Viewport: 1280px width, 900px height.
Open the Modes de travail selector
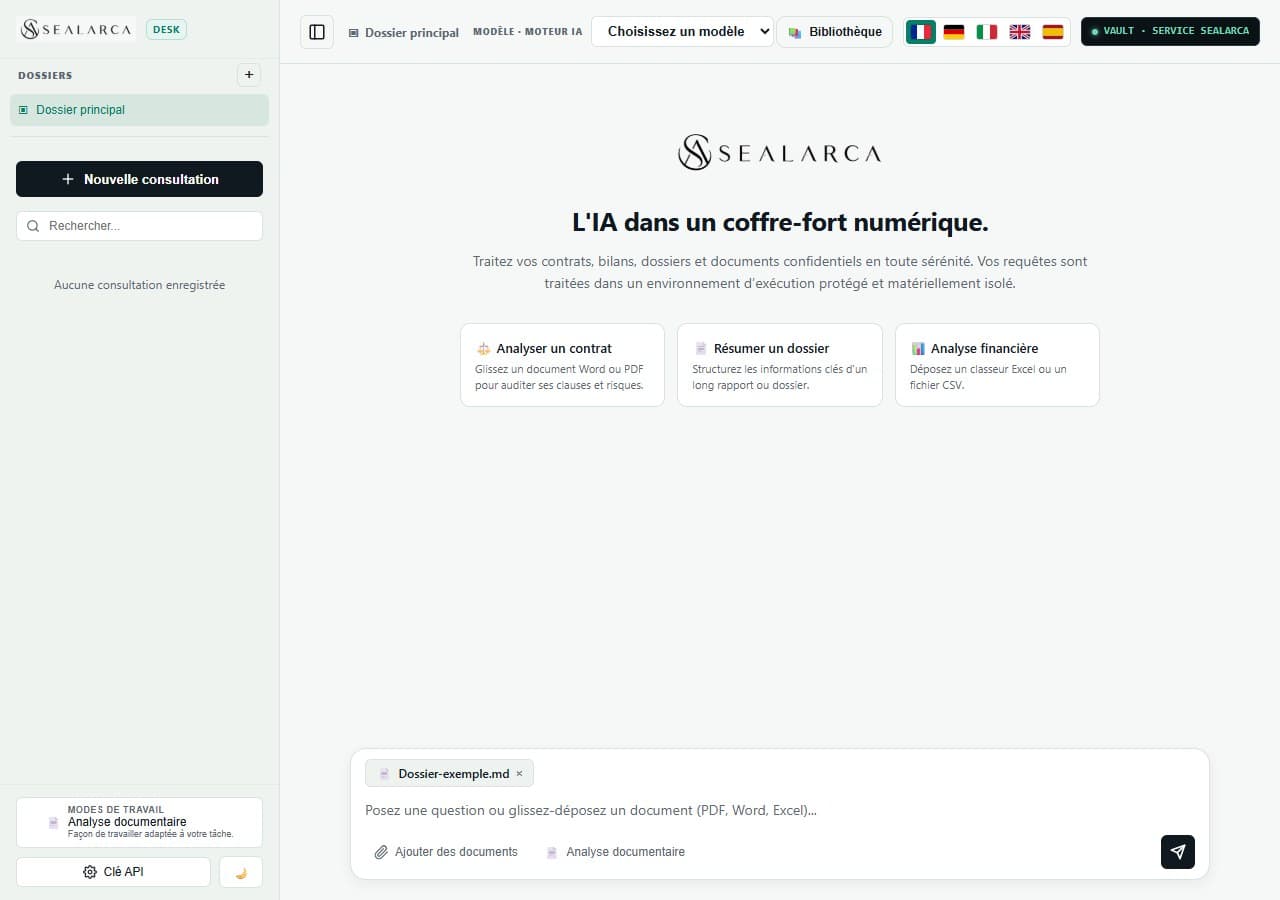coord(139,822)
